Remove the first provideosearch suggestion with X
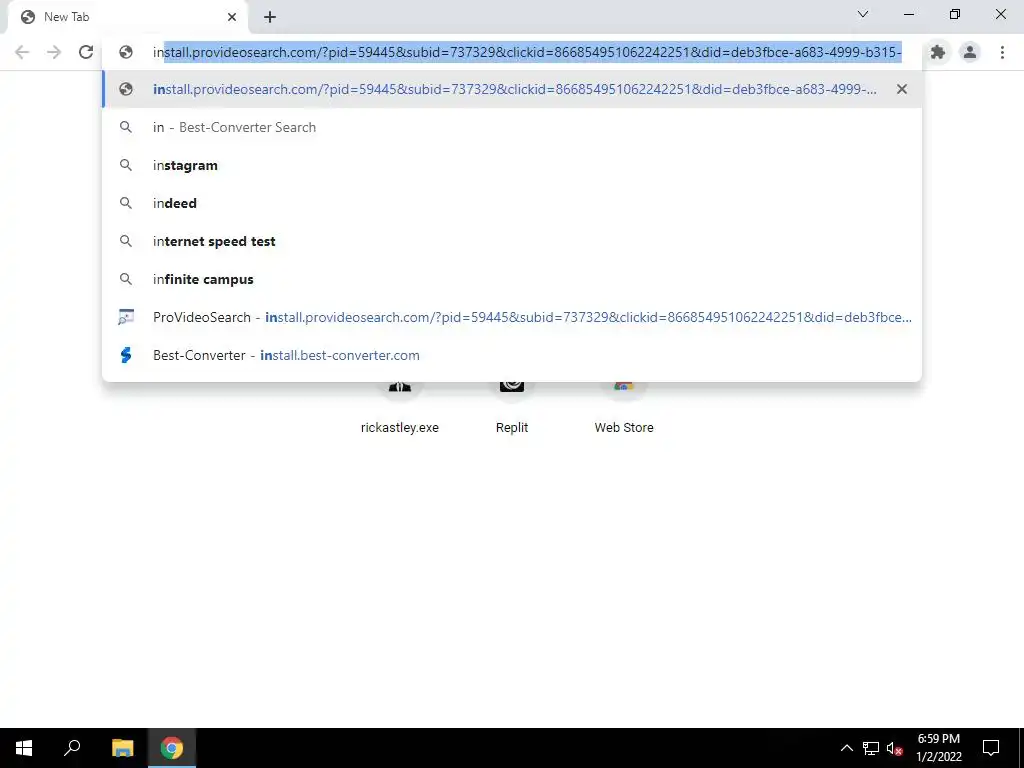1024x768 pixels. click(x=902, y=89)
